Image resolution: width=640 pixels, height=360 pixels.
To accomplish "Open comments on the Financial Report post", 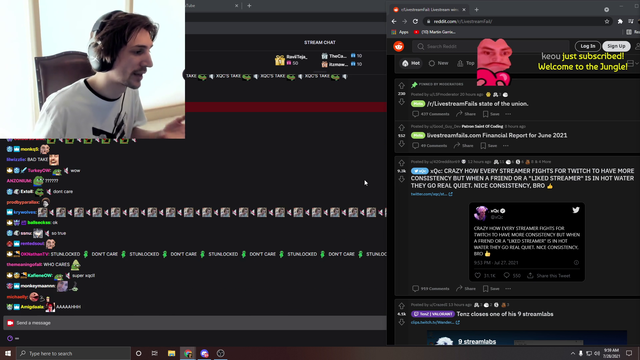I will 429,145.
